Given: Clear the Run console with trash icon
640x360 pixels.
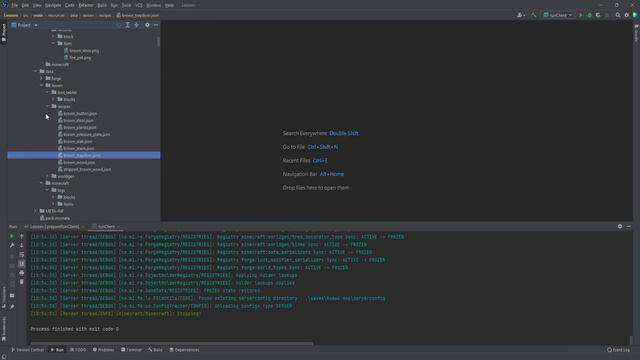Looking at the screenshot, I should 22,282.
